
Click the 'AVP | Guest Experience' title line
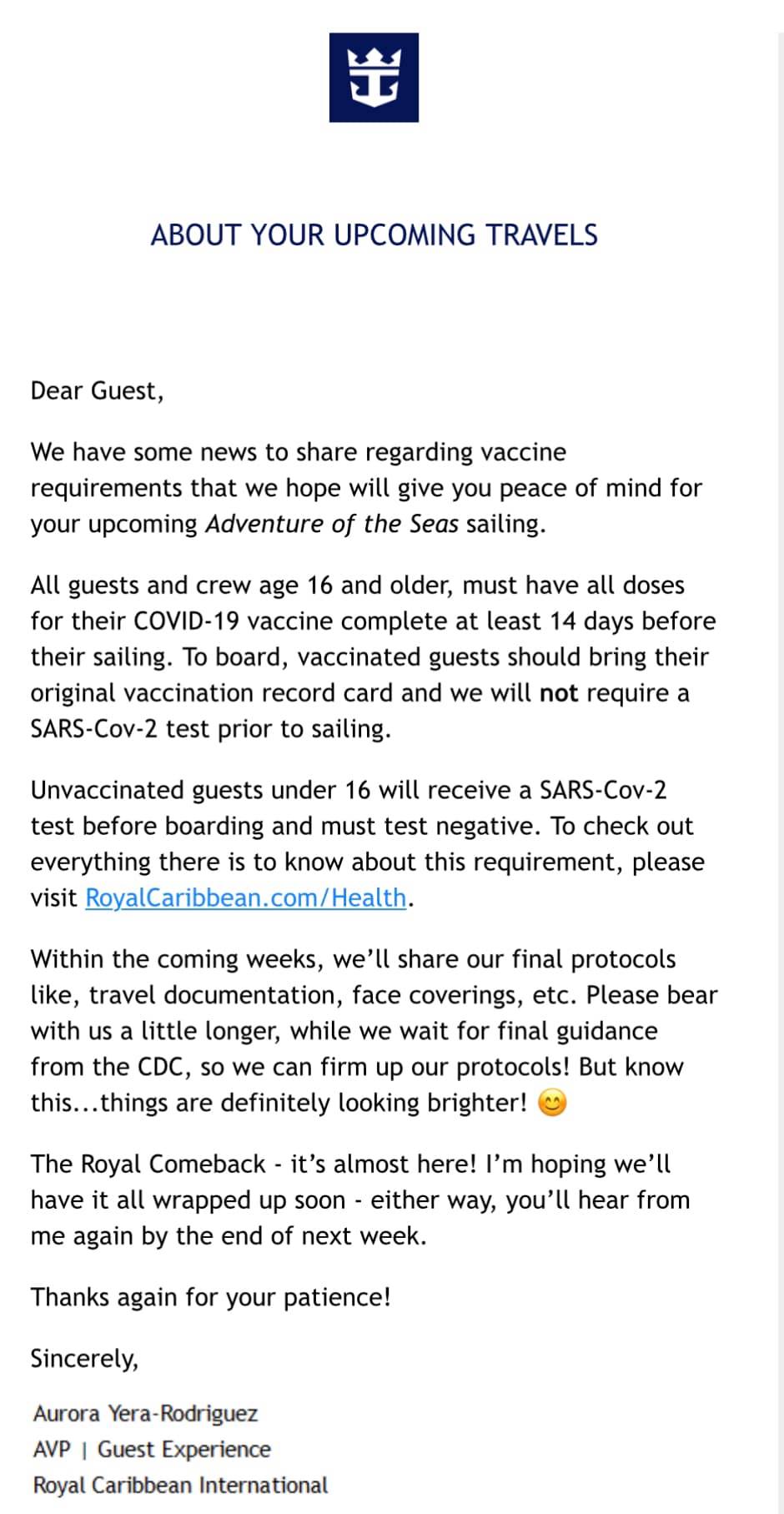tap(151, 1449)
